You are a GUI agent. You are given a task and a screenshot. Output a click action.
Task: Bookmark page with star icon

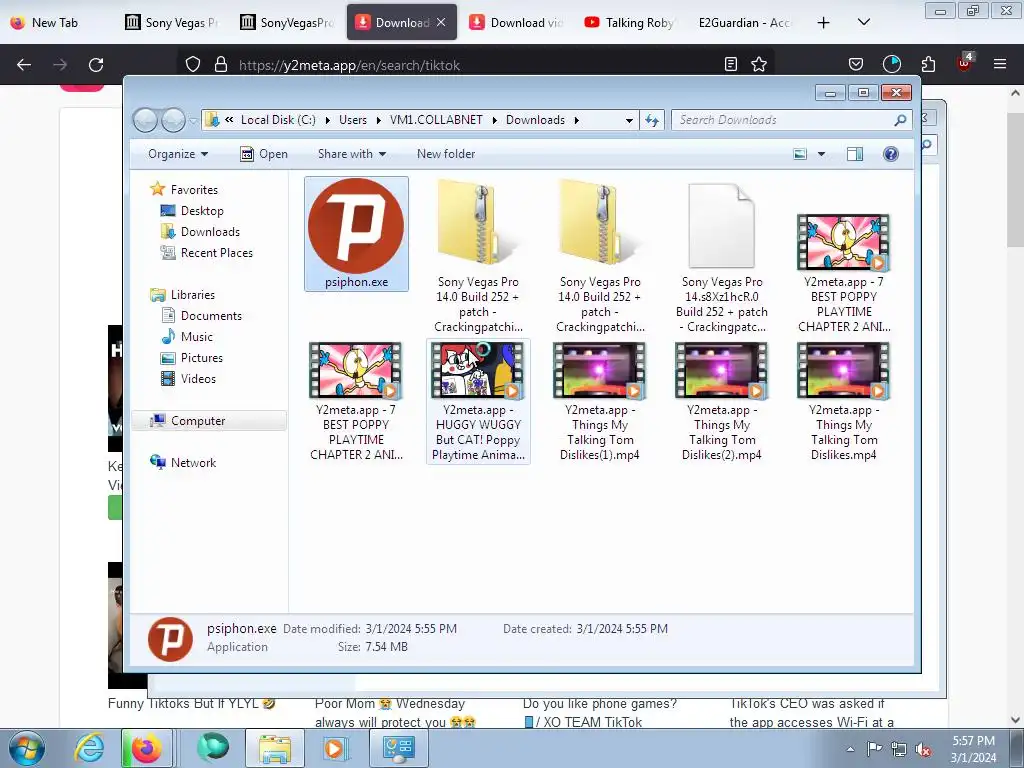coord(759,65)
